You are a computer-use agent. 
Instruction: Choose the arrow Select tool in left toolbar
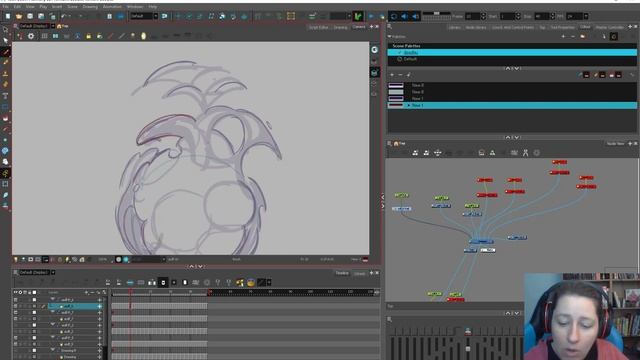click(x=5, y=40)
